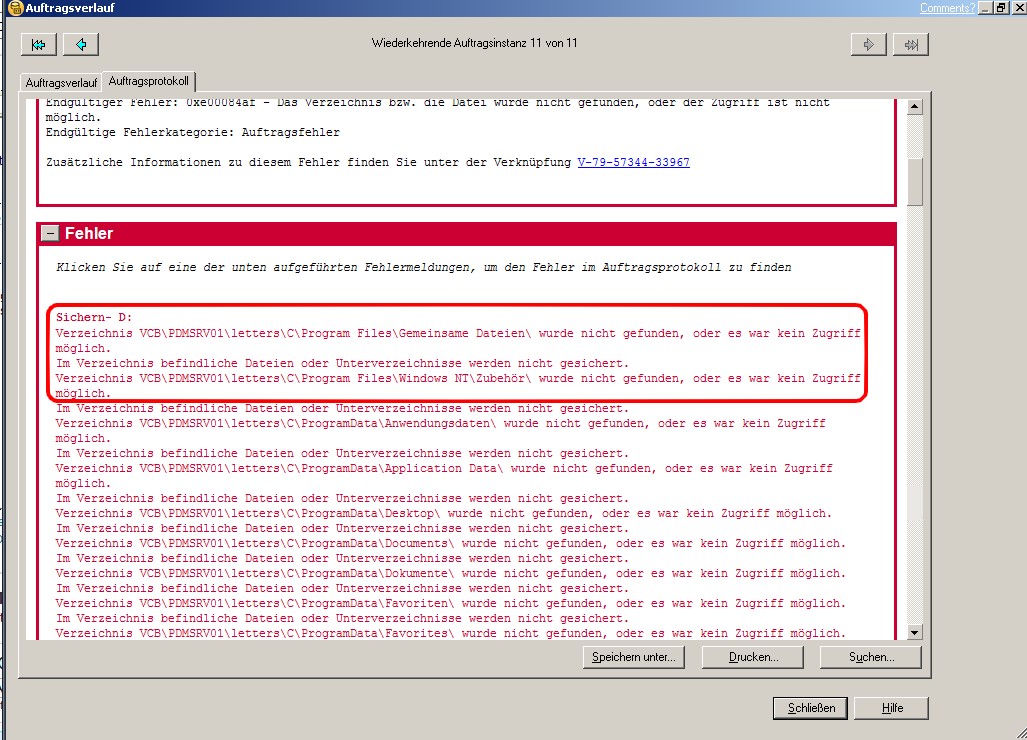Switch to the Auftragsverlauf tab
Viewport: 1027px width, 740px height.
pyautogui.click(x=61, y=82)
